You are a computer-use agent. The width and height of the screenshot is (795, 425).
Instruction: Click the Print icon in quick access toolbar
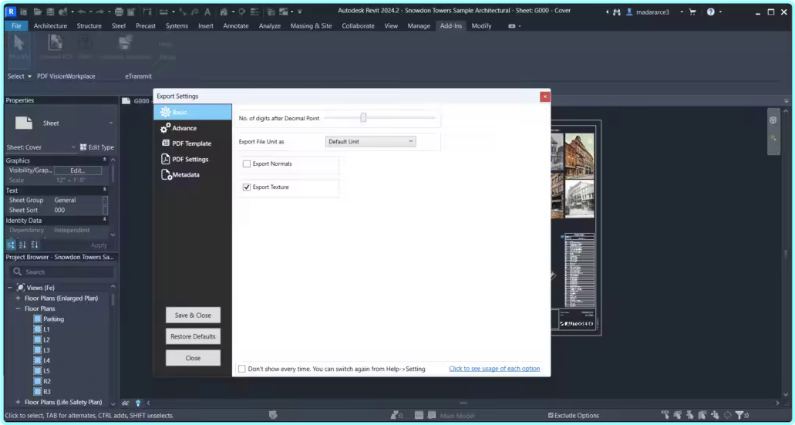119,11
